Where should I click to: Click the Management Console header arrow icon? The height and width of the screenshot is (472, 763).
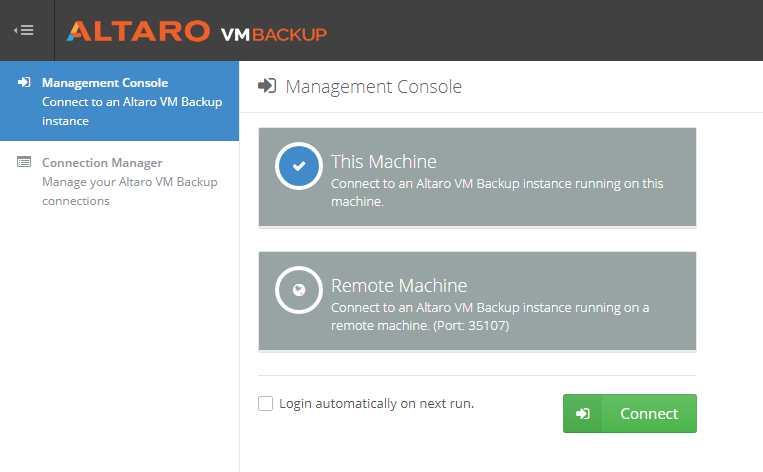267,86
